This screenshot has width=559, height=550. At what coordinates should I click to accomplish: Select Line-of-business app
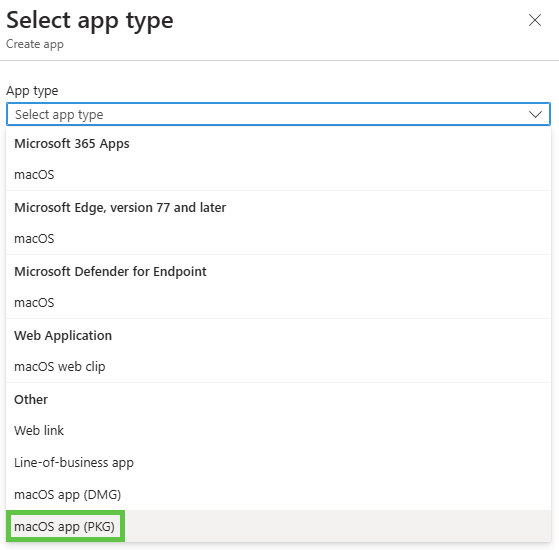click(x=278, y=463)
